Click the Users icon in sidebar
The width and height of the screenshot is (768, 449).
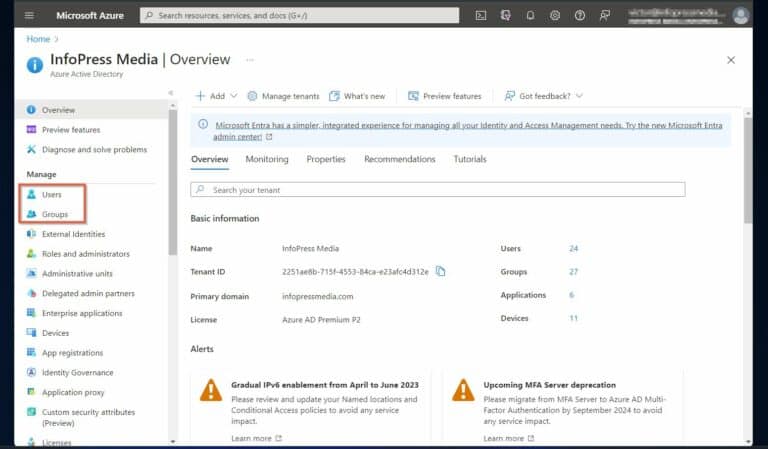(x=31, y=194)
